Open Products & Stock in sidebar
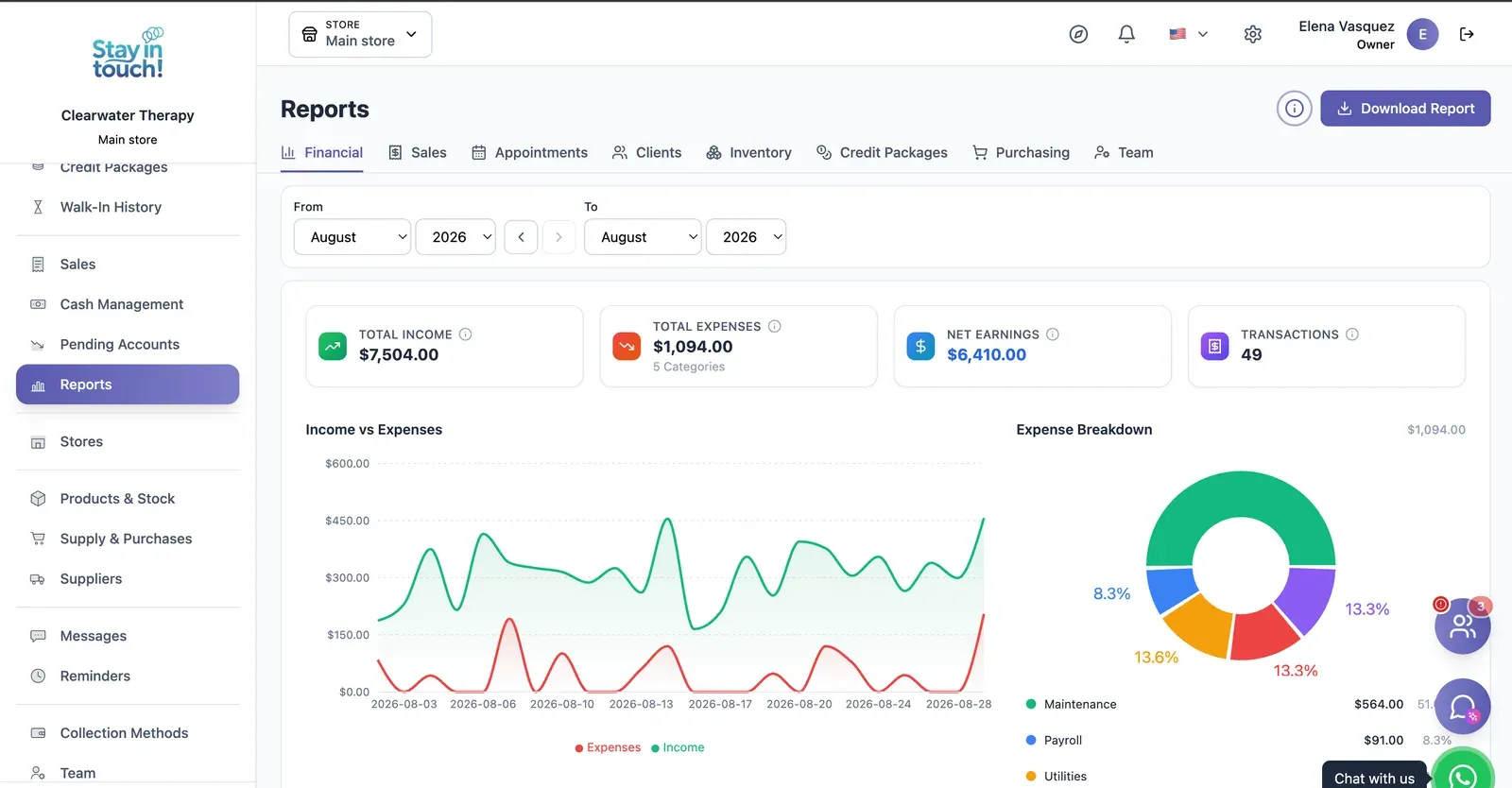Image resolution: width=1512 pixels, height=788 pixels. pos(128,499)
